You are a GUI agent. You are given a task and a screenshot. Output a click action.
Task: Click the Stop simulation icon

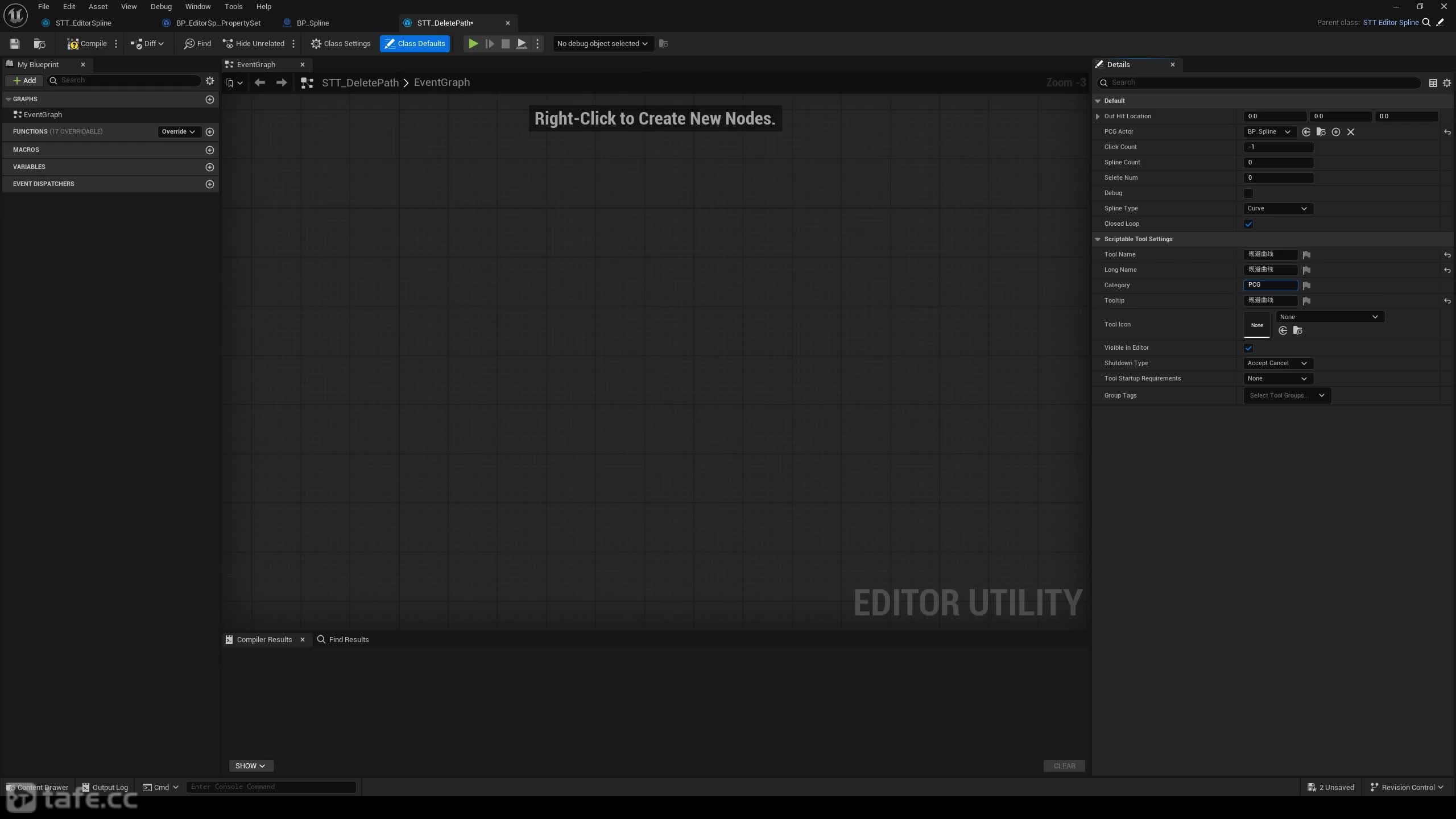[x=505, y=44]
